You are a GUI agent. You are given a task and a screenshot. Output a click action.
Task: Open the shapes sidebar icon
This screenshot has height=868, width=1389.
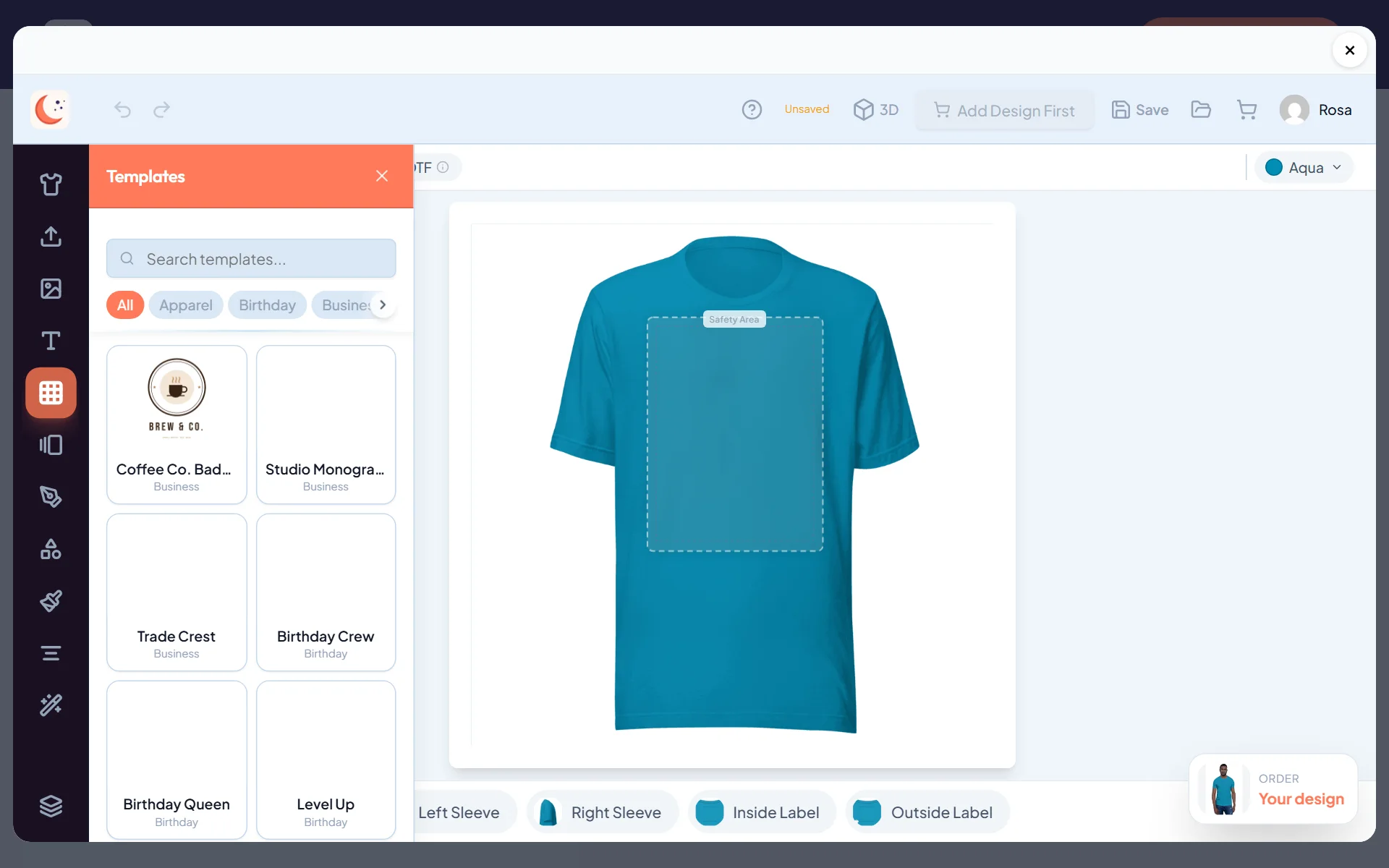coord(51,549)
